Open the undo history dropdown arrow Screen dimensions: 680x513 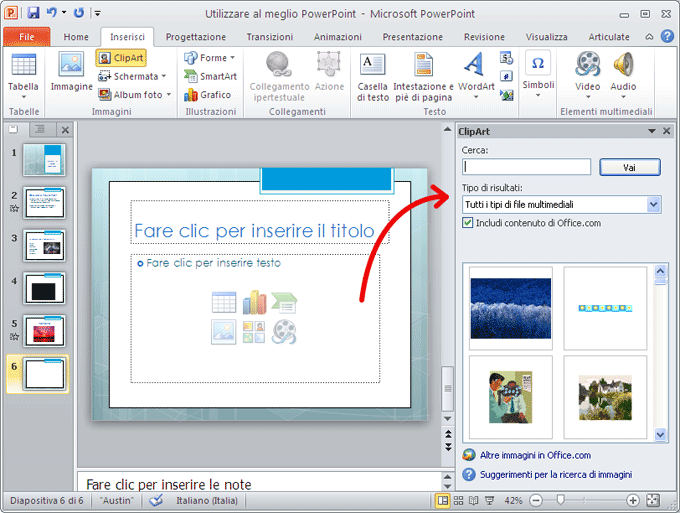point(64,12)
